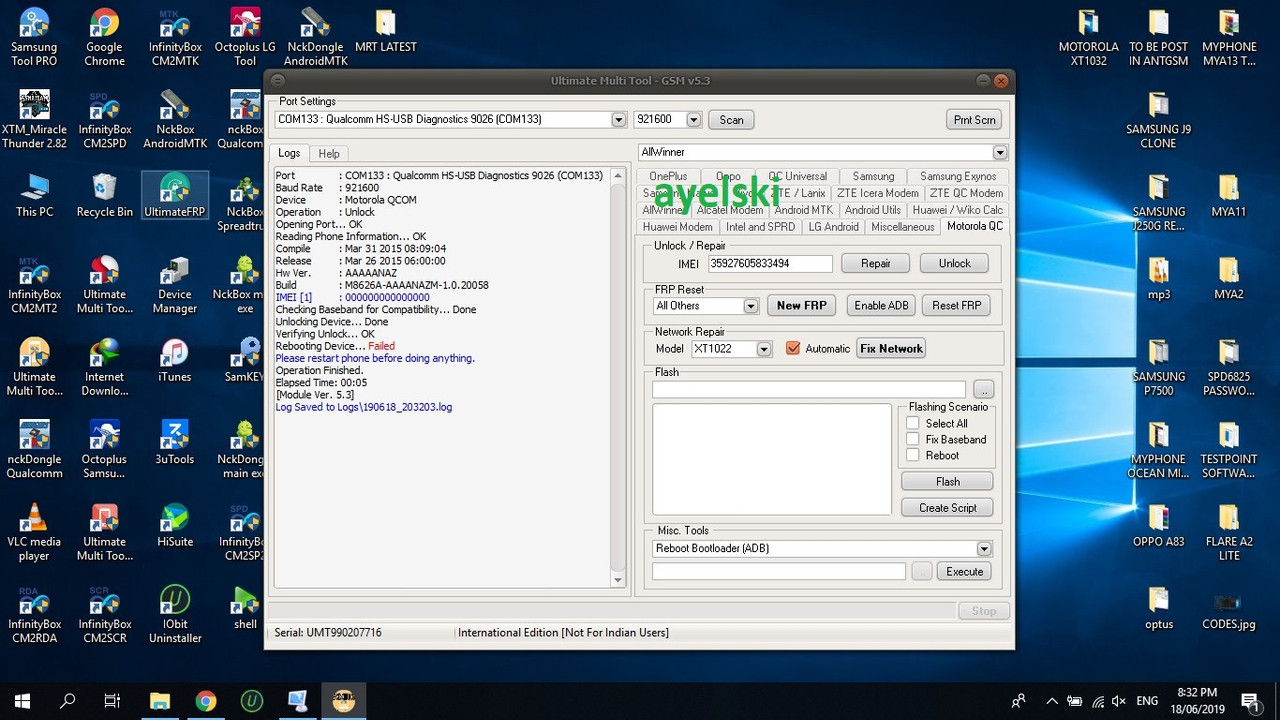Click the Flash file path field
This screenshot has height=720, width=1280.
[x=809, y=389]
